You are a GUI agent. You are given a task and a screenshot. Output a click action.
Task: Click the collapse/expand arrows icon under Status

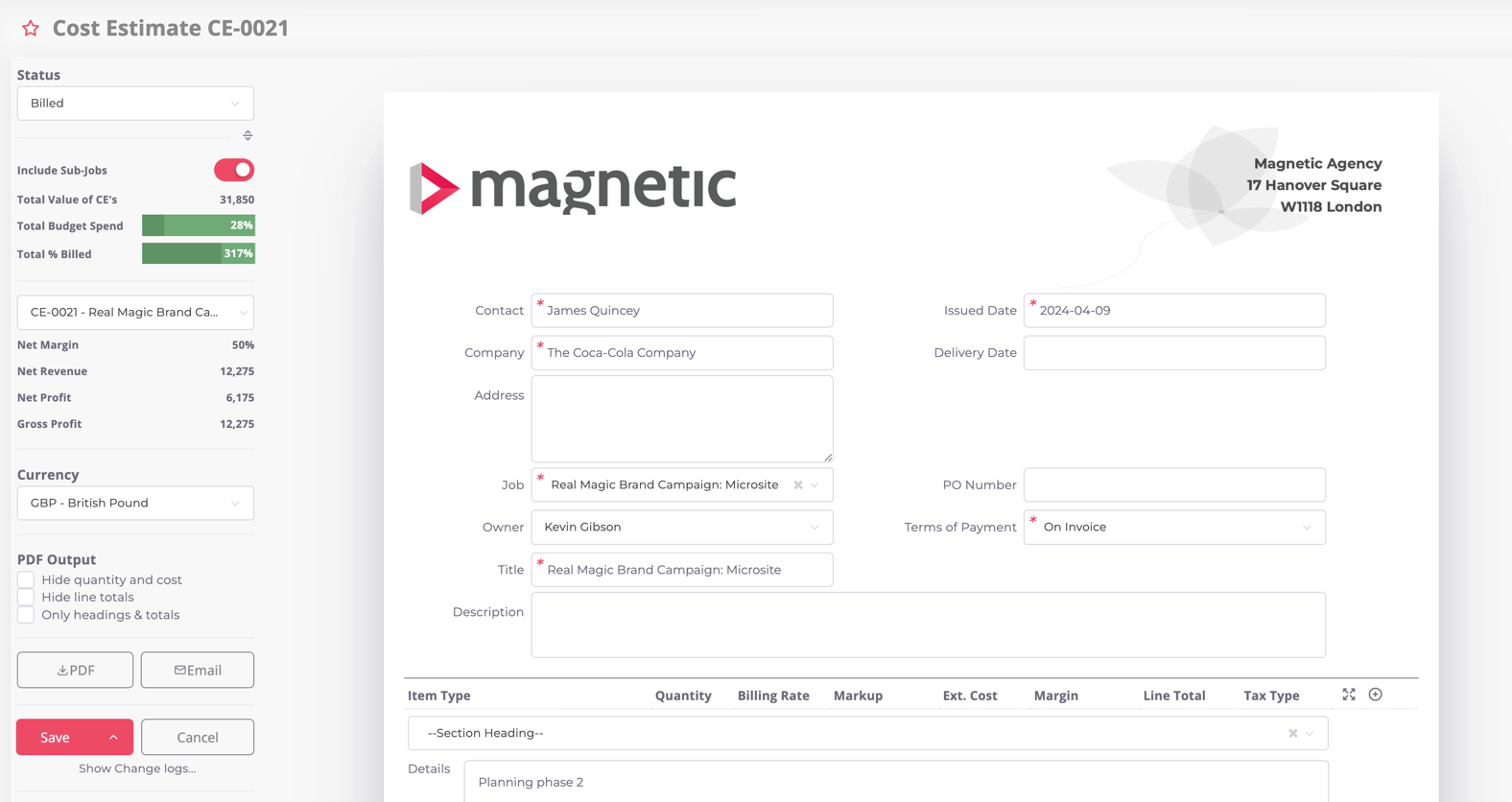click(x=248, y=135)
